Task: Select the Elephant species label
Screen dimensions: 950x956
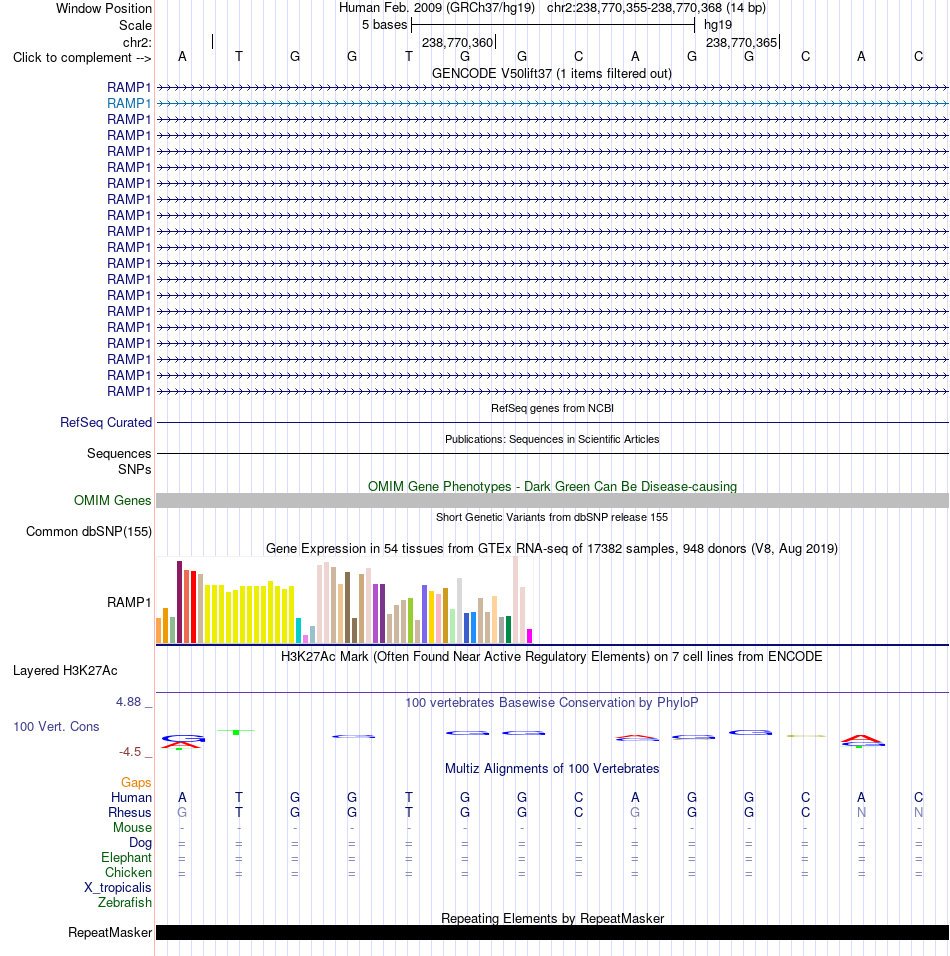Action: [126, 858]
